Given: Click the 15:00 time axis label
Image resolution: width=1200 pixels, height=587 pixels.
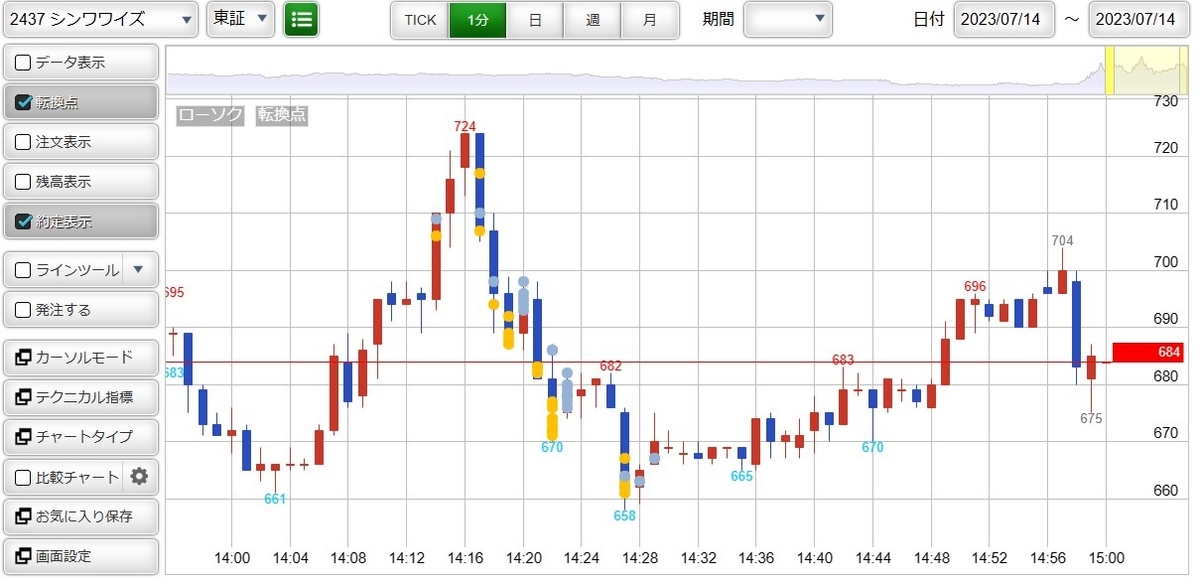Looking at the screenshot, I should (1107, 558).
